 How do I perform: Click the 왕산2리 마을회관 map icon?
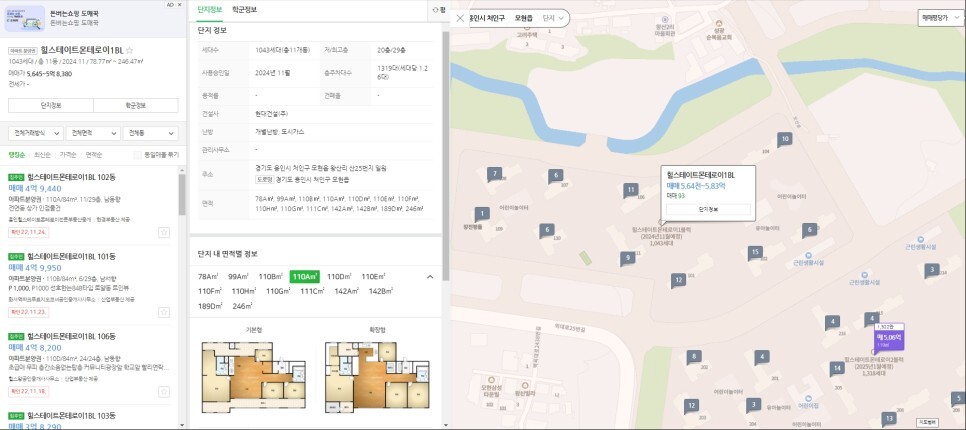[x=664, y=18]
